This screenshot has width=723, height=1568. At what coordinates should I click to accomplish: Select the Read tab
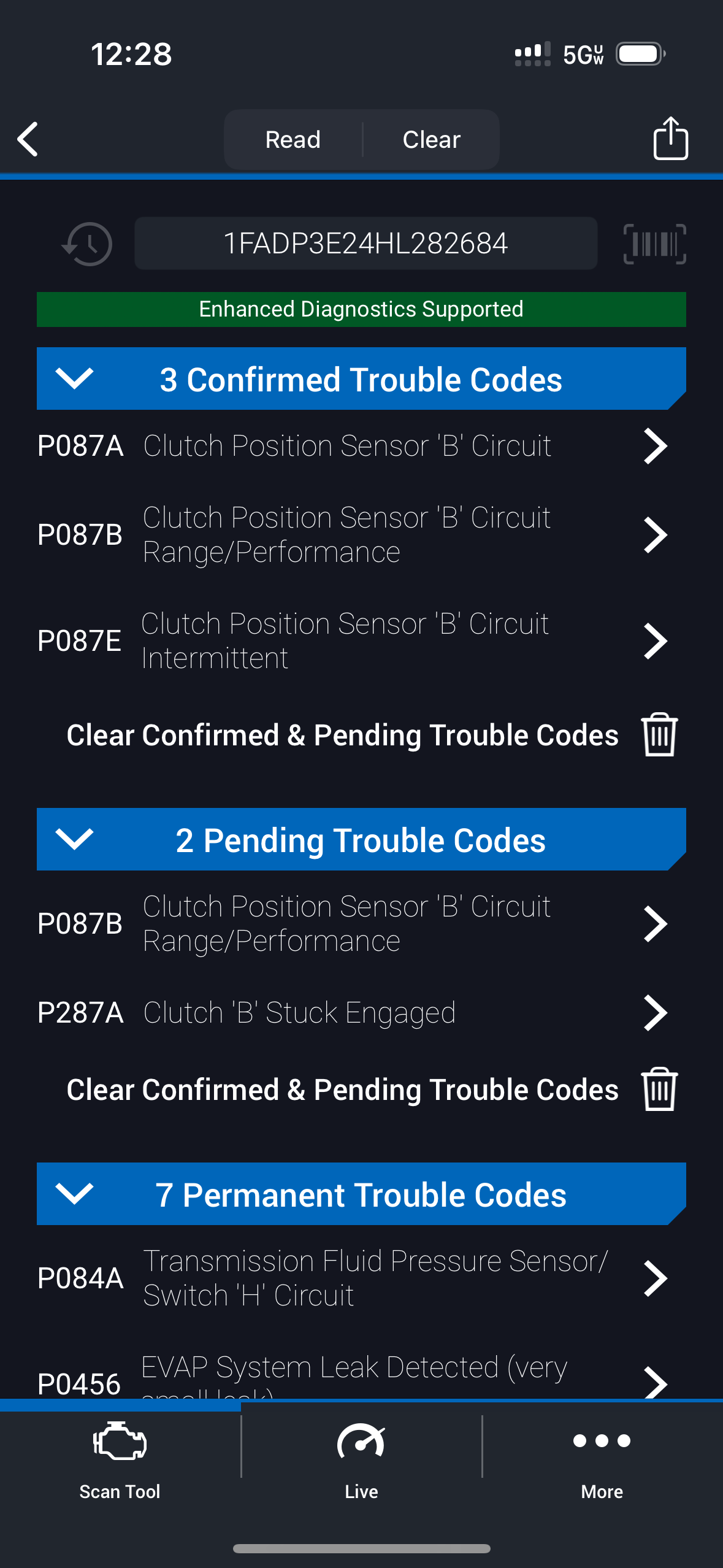point(293,139)
